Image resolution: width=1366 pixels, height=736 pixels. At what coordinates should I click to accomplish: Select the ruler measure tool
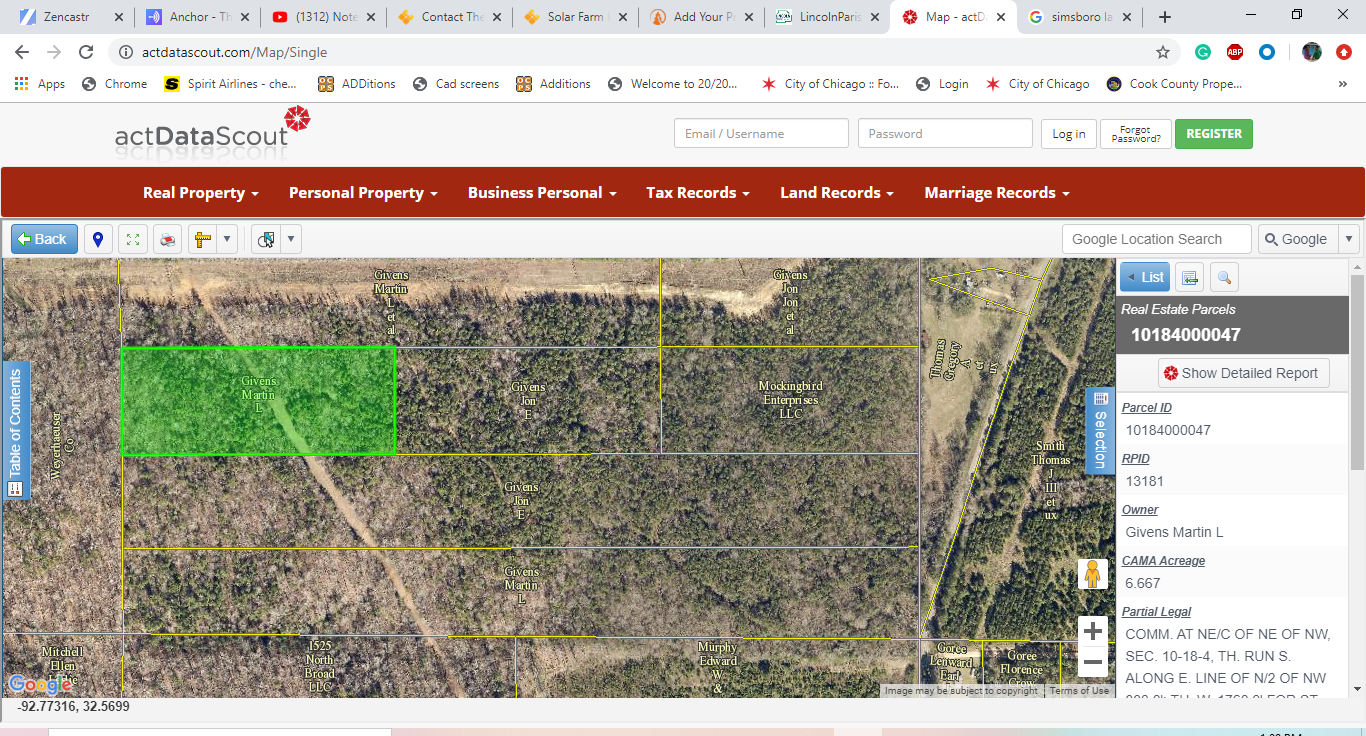203,239
